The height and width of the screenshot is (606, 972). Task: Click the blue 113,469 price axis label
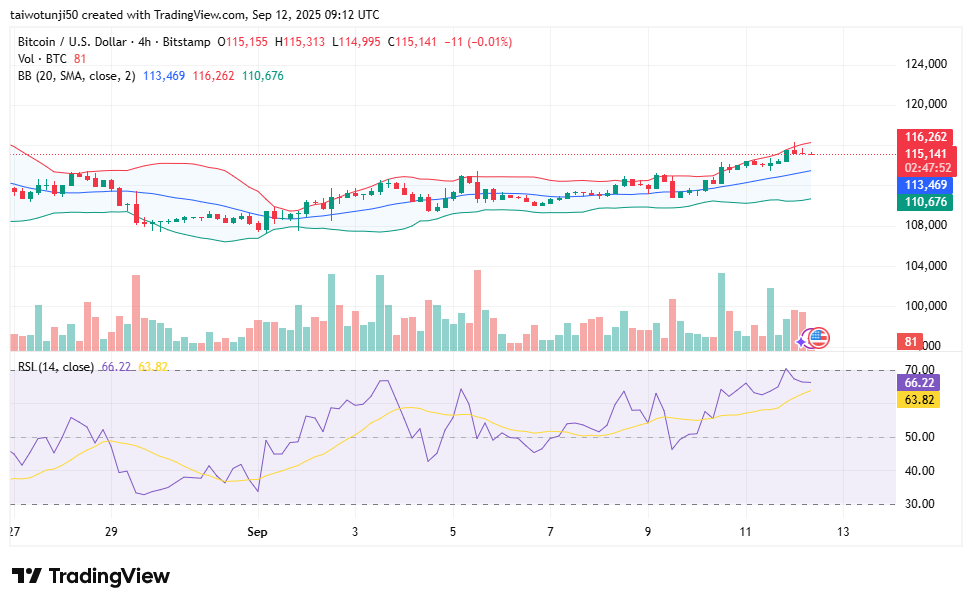pos(925,185)
